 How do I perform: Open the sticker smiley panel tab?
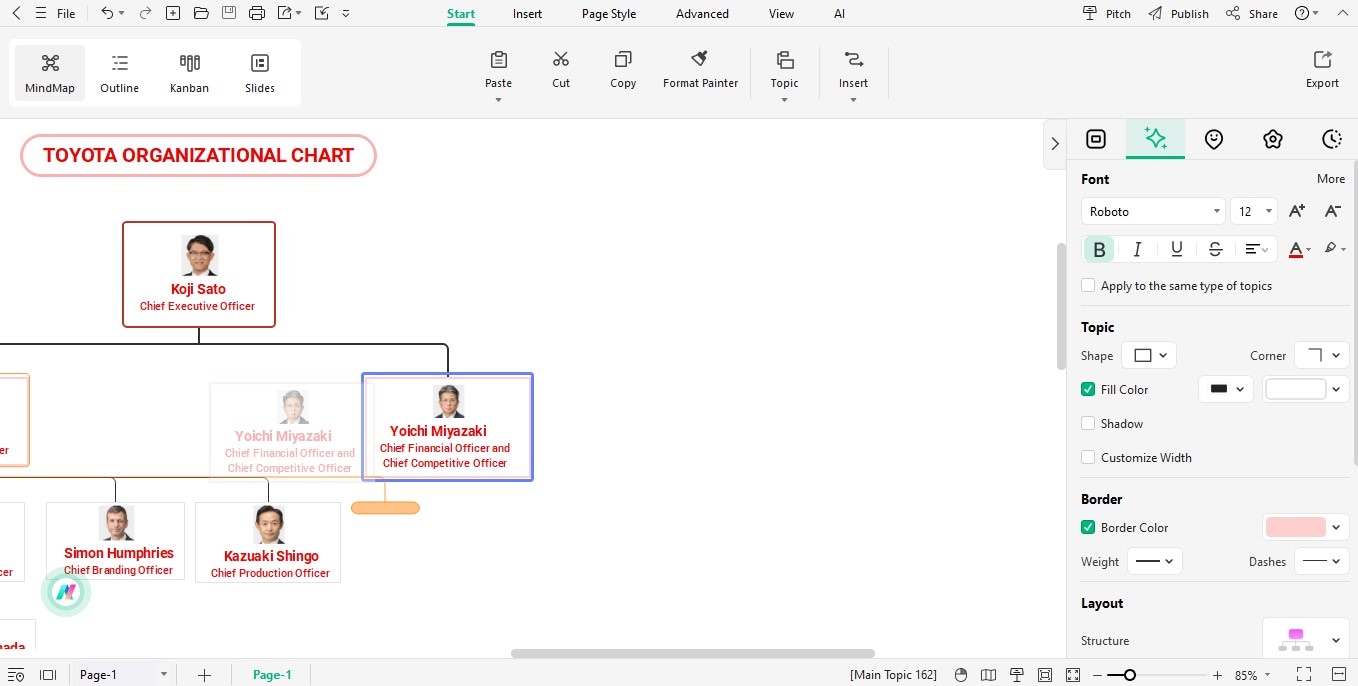(1214, 139)
